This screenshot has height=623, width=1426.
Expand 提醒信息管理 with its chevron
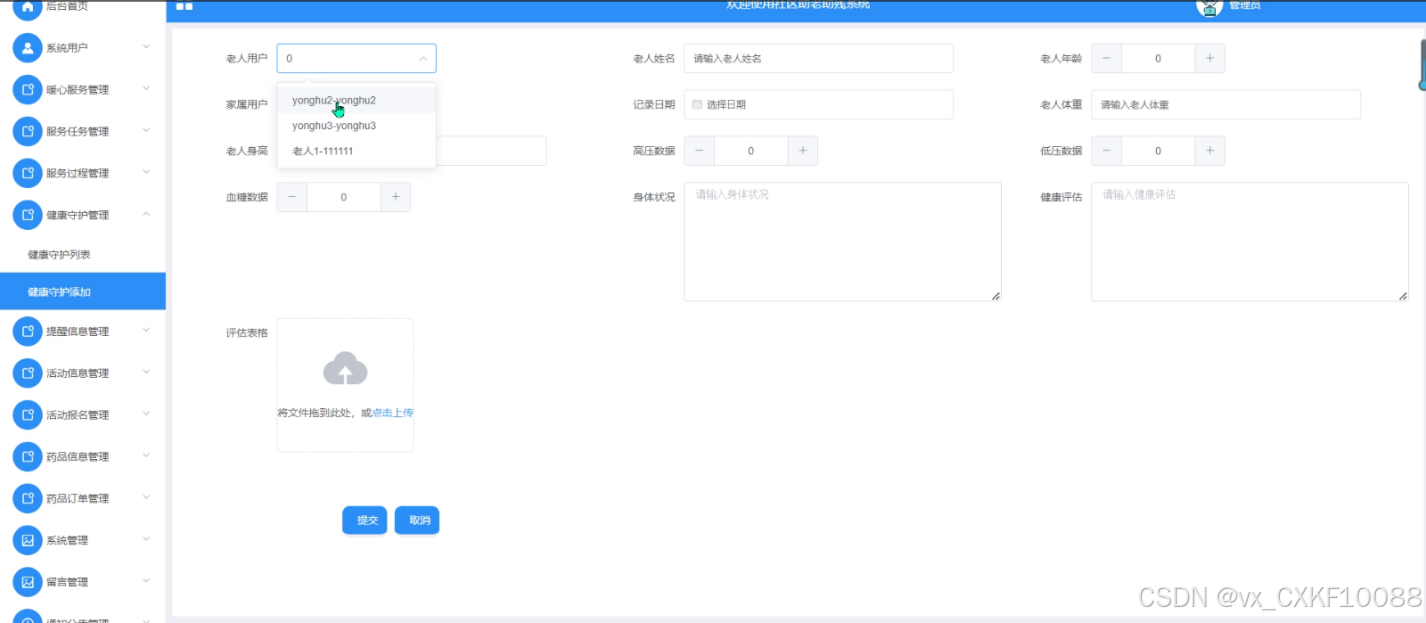tap(146, 330)
